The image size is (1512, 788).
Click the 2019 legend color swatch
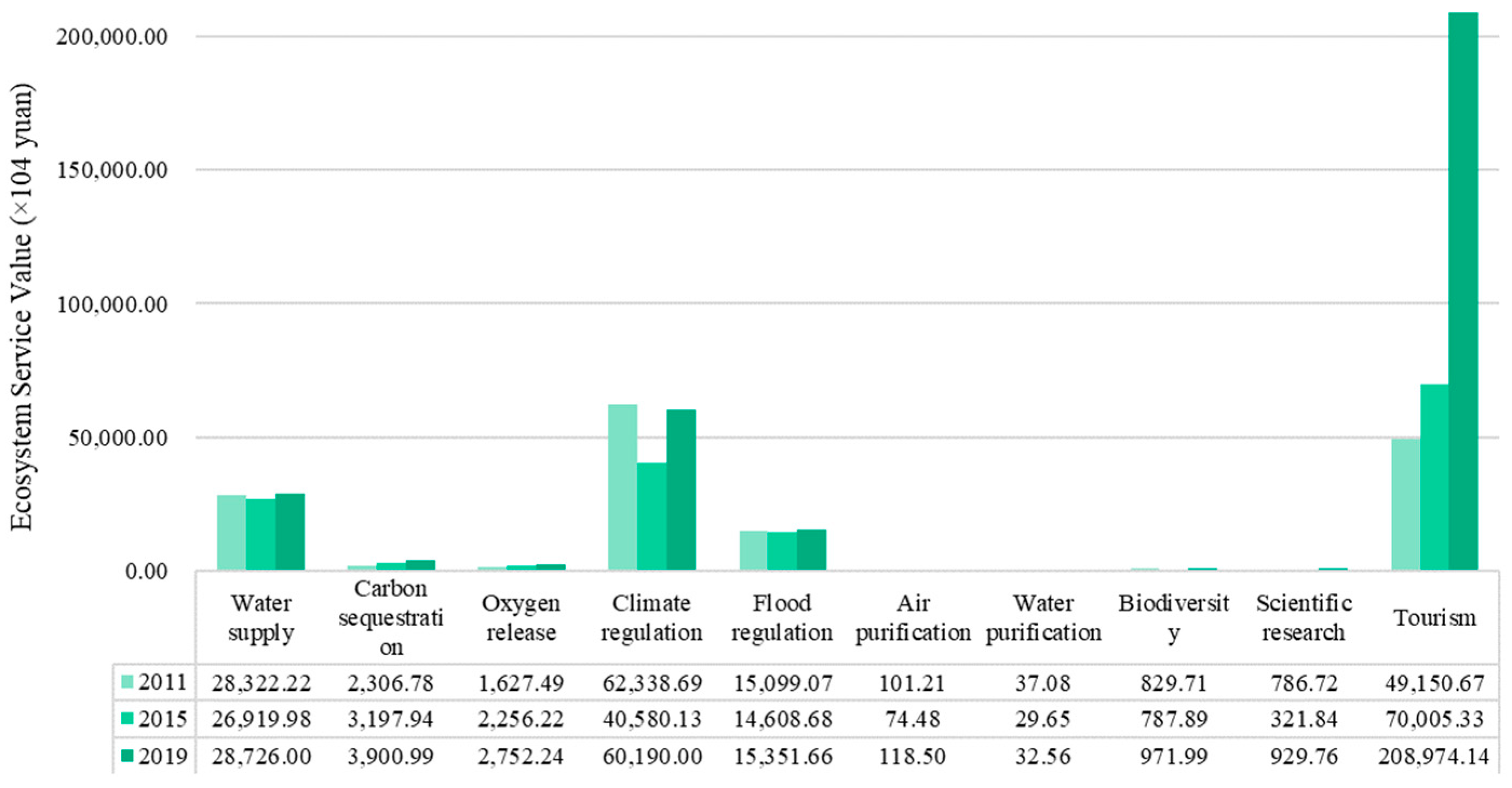[x=127, y=756]
